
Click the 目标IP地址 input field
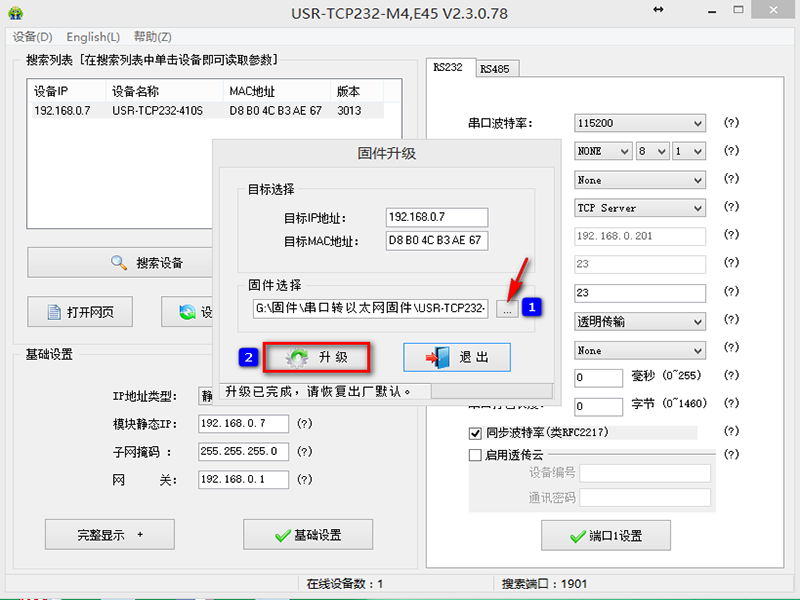point(436,218)
